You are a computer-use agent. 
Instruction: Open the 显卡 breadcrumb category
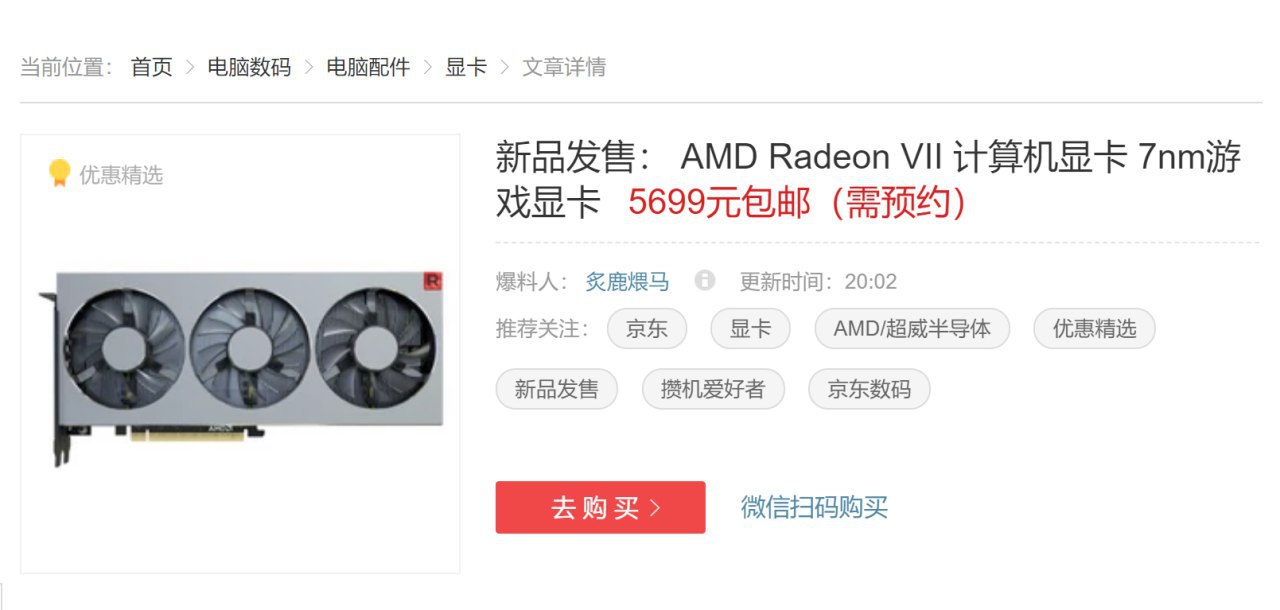click(466, 67)
